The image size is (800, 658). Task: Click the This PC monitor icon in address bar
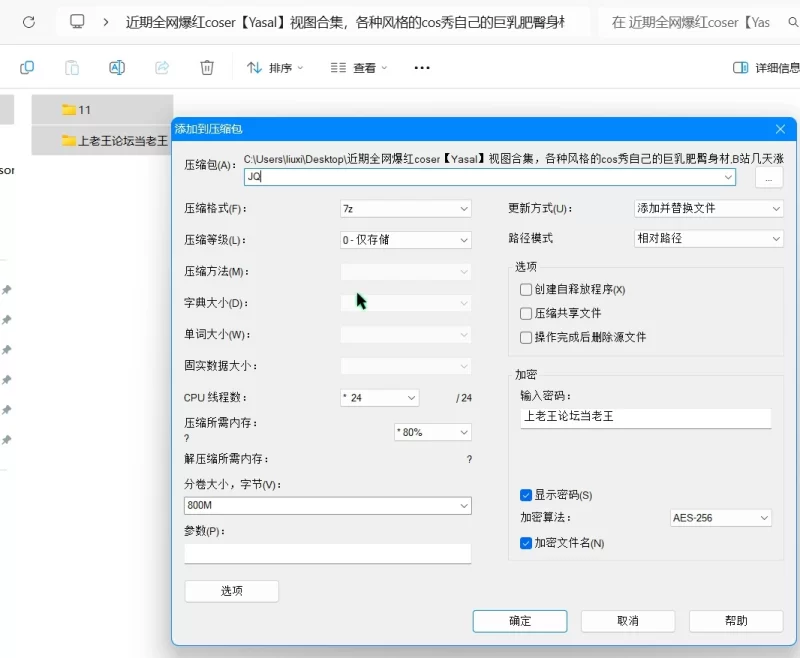point(77,21)
